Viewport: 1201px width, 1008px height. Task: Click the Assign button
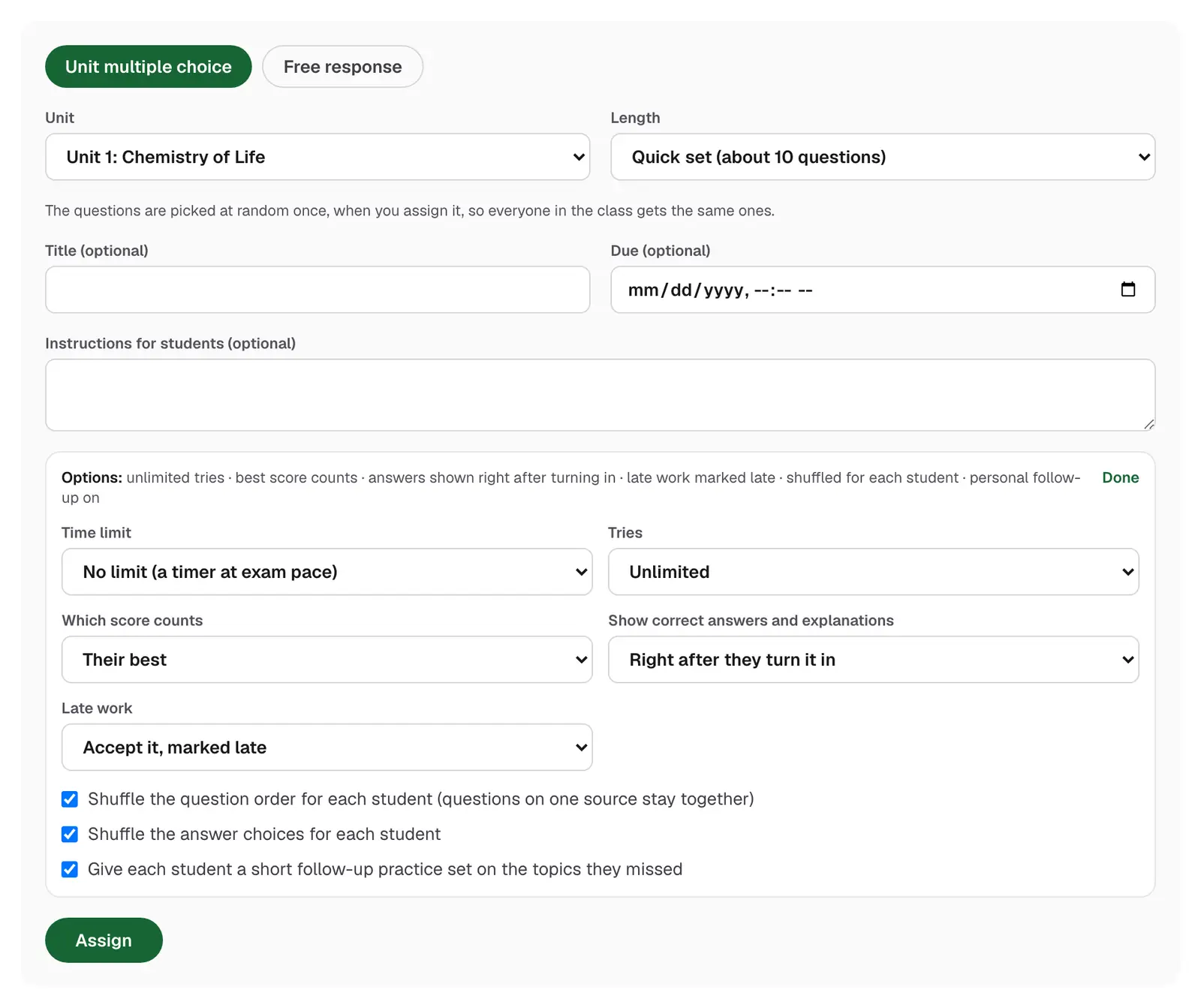pos(104,940)
